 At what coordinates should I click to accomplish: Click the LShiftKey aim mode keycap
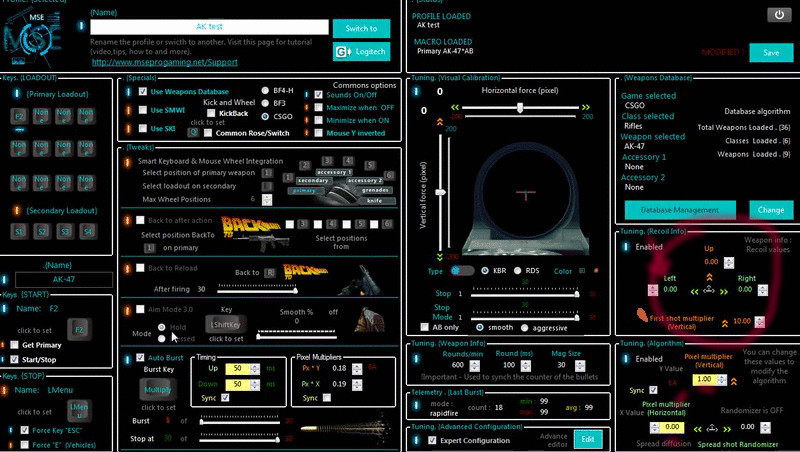coord(226,324)
